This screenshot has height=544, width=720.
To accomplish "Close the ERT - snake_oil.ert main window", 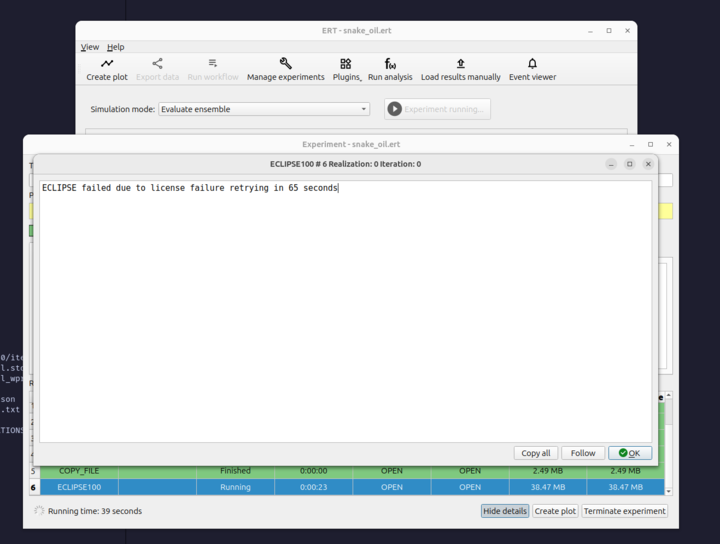I will 627,30.
